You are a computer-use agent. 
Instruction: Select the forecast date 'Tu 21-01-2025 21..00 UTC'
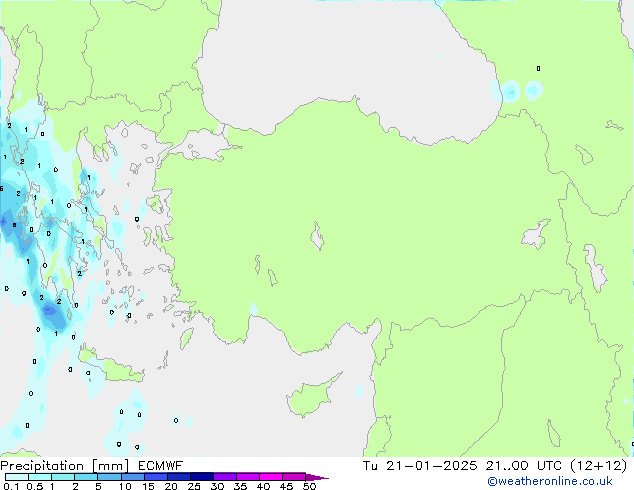(462, 466)
